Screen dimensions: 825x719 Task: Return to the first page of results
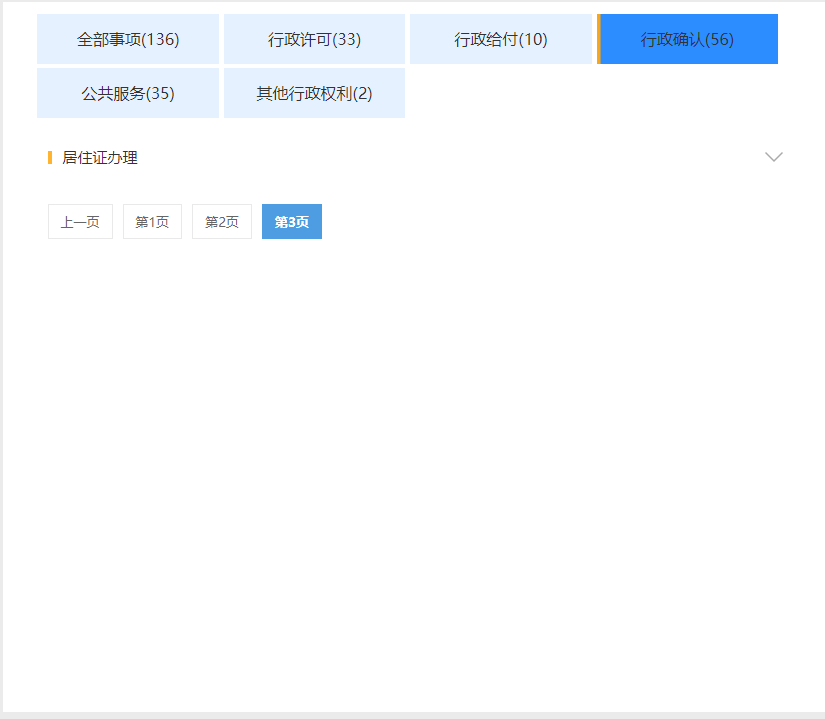152,222
